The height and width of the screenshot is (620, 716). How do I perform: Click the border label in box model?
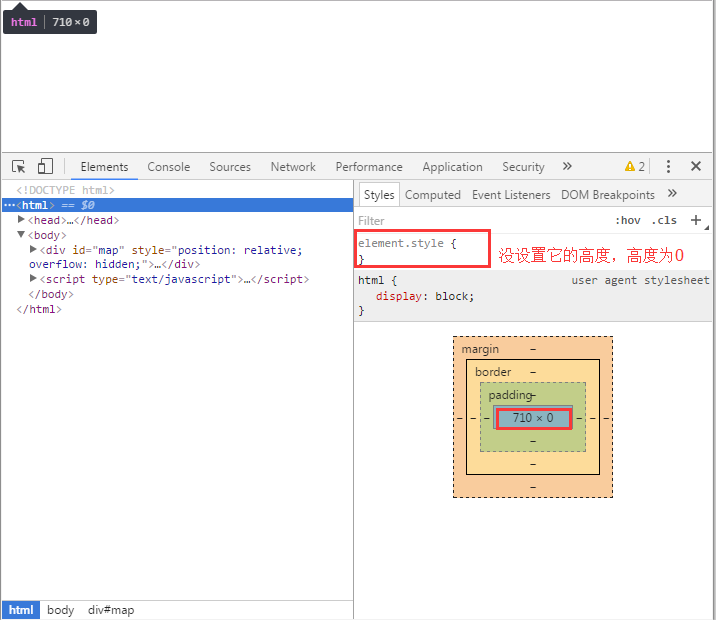pyautogui.click(x=493, y=372)
